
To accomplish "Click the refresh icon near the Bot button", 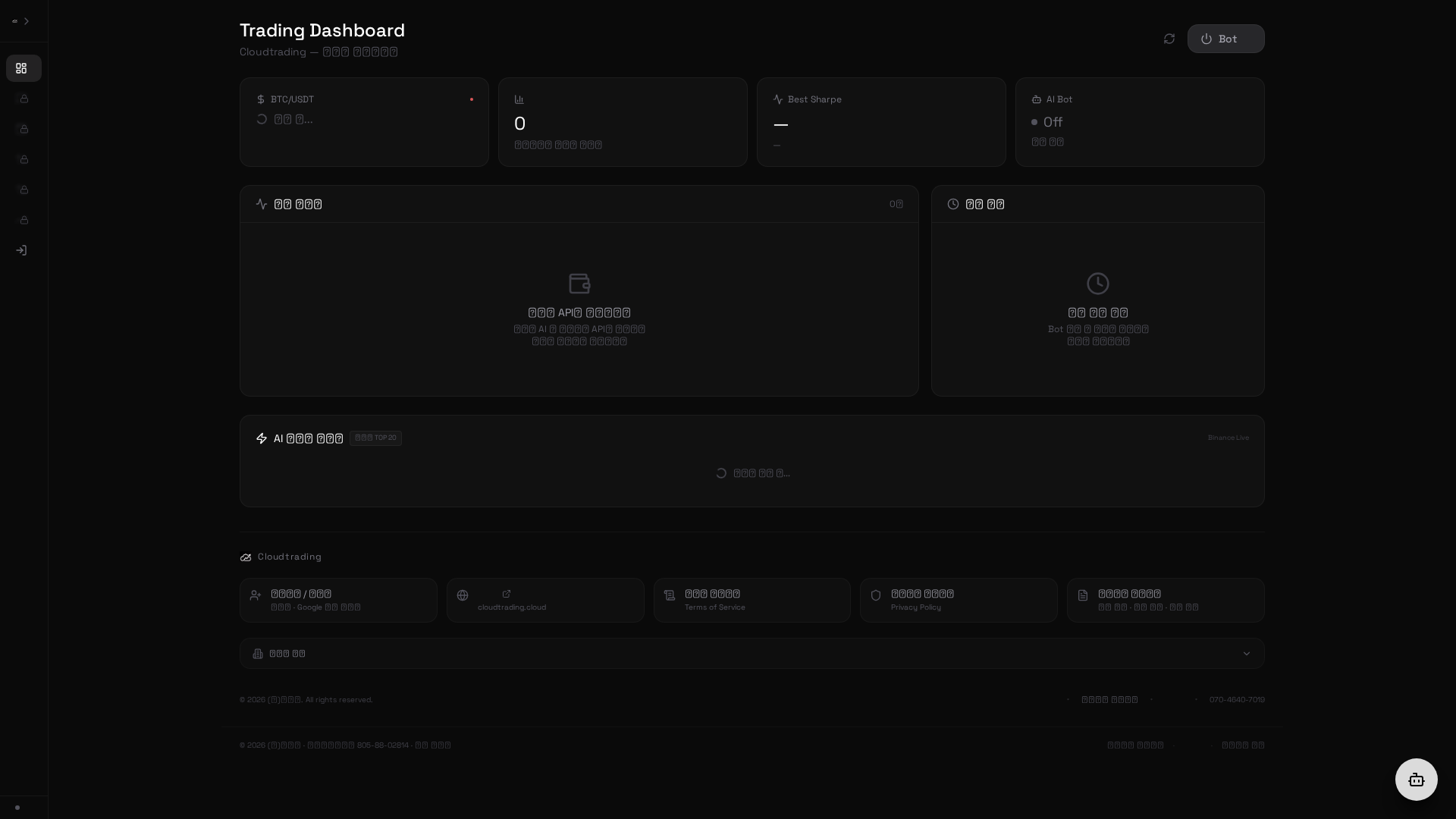I will coord(1169,39).
